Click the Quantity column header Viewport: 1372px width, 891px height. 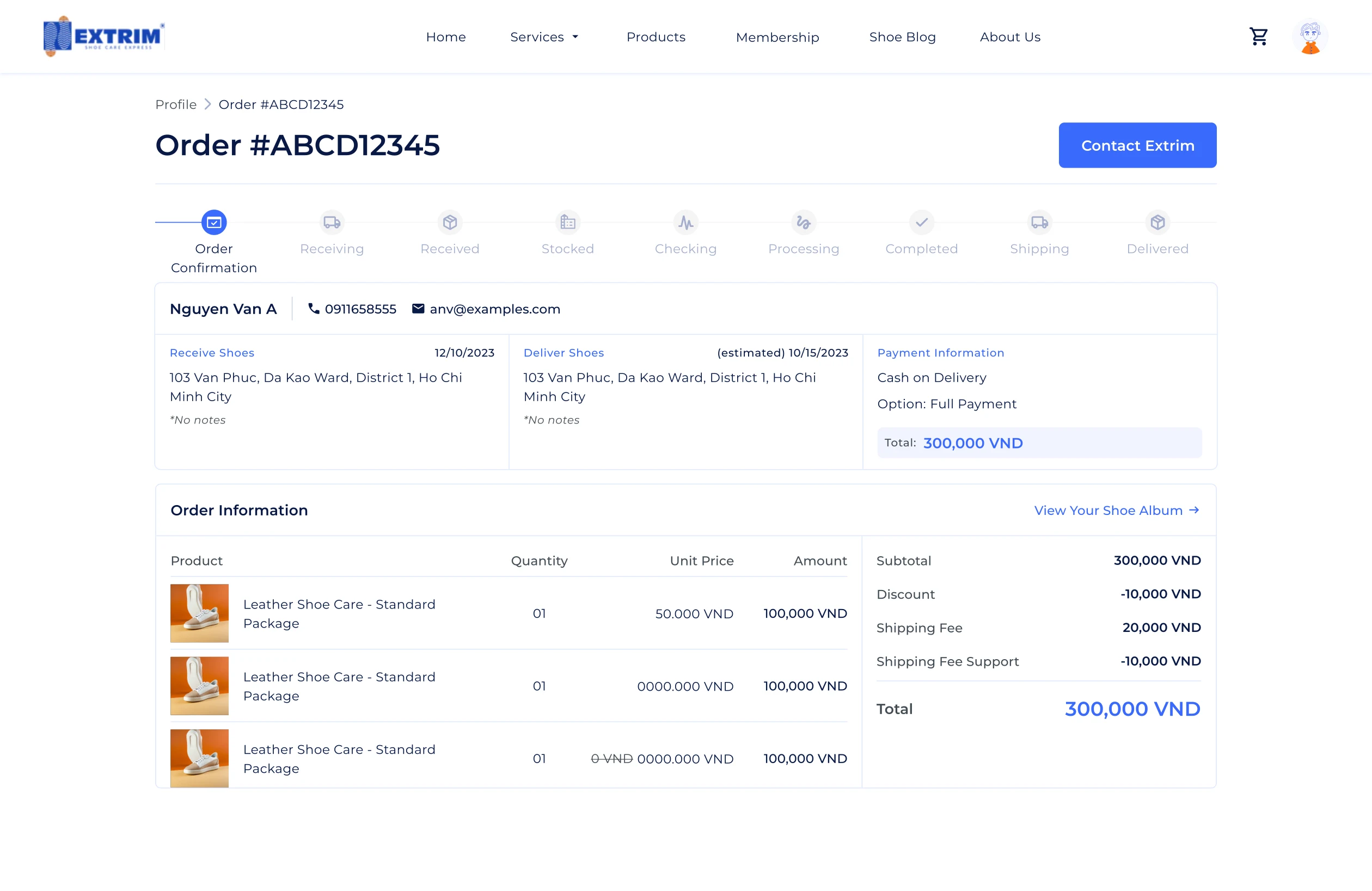tap(539, 561)
